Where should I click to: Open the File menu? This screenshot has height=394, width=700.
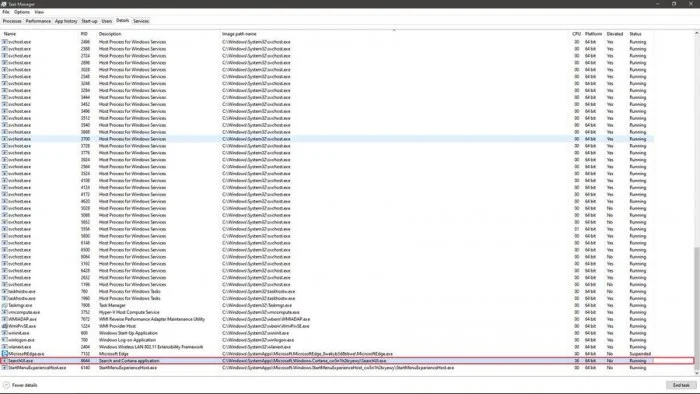6,12
